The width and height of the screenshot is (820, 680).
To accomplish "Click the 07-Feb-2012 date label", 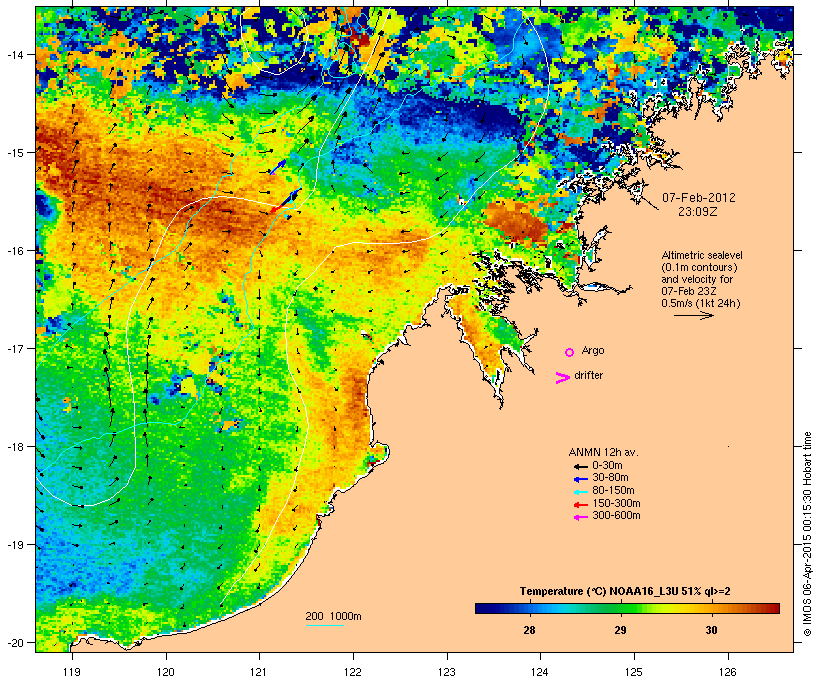I will pyautogui.click(x=699, y=198).
